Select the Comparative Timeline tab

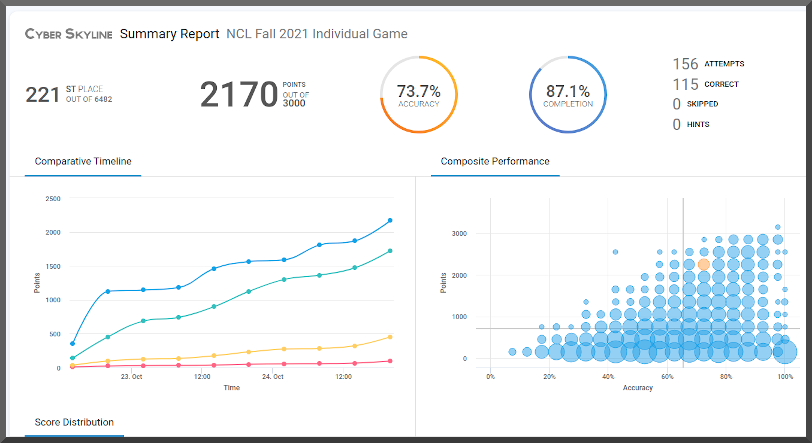click(x=83, y=161)
